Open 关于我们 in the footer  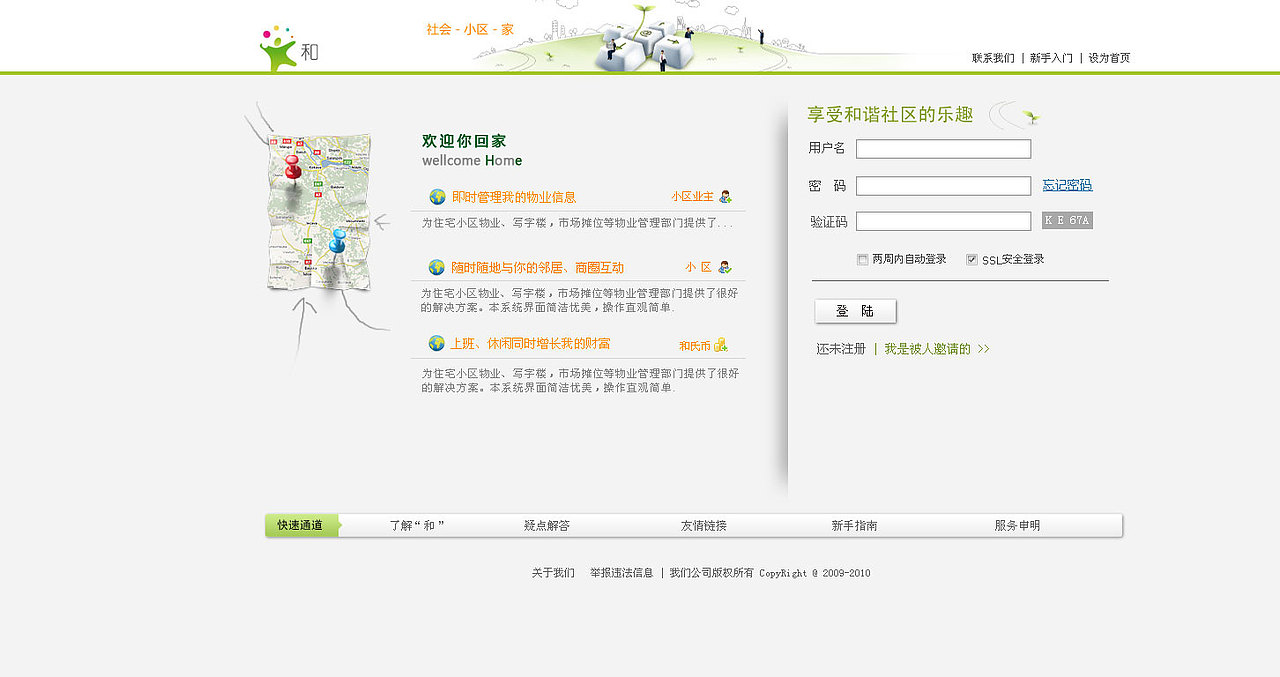point(553,573)
